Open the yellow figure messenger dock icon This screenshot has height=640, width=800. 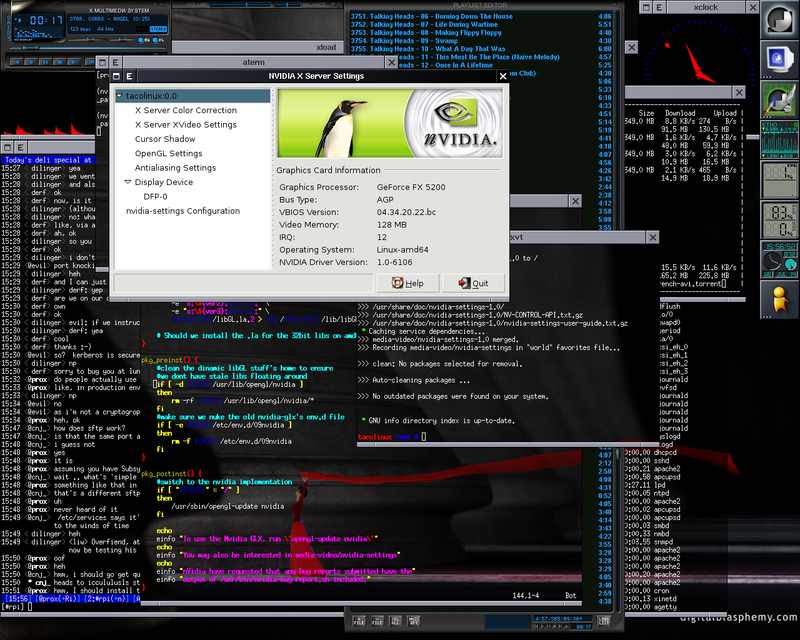pyautogui.click(x=780, y=299)
